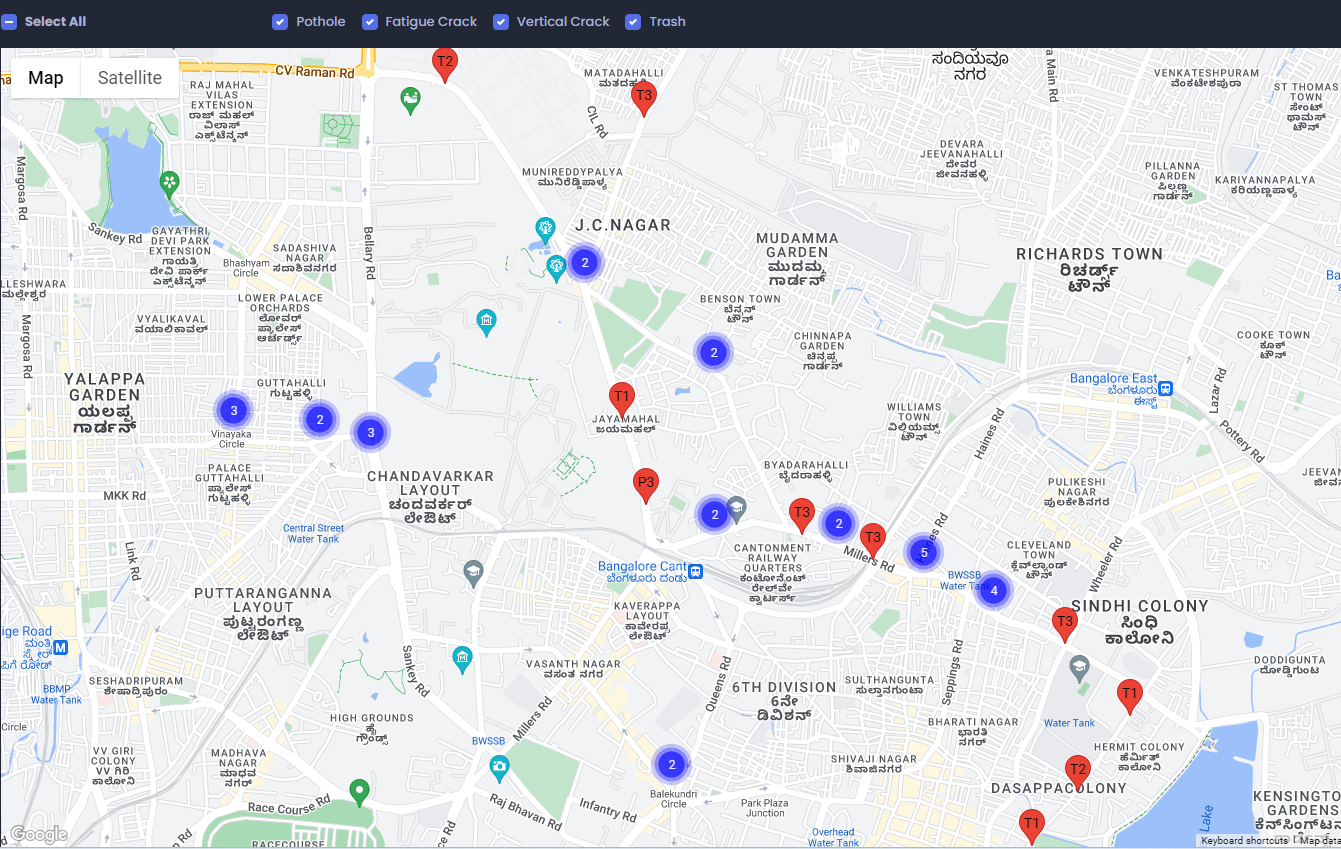Open the cluster of 4 markers
This screenshot has height=849, width=1341.
993,590
